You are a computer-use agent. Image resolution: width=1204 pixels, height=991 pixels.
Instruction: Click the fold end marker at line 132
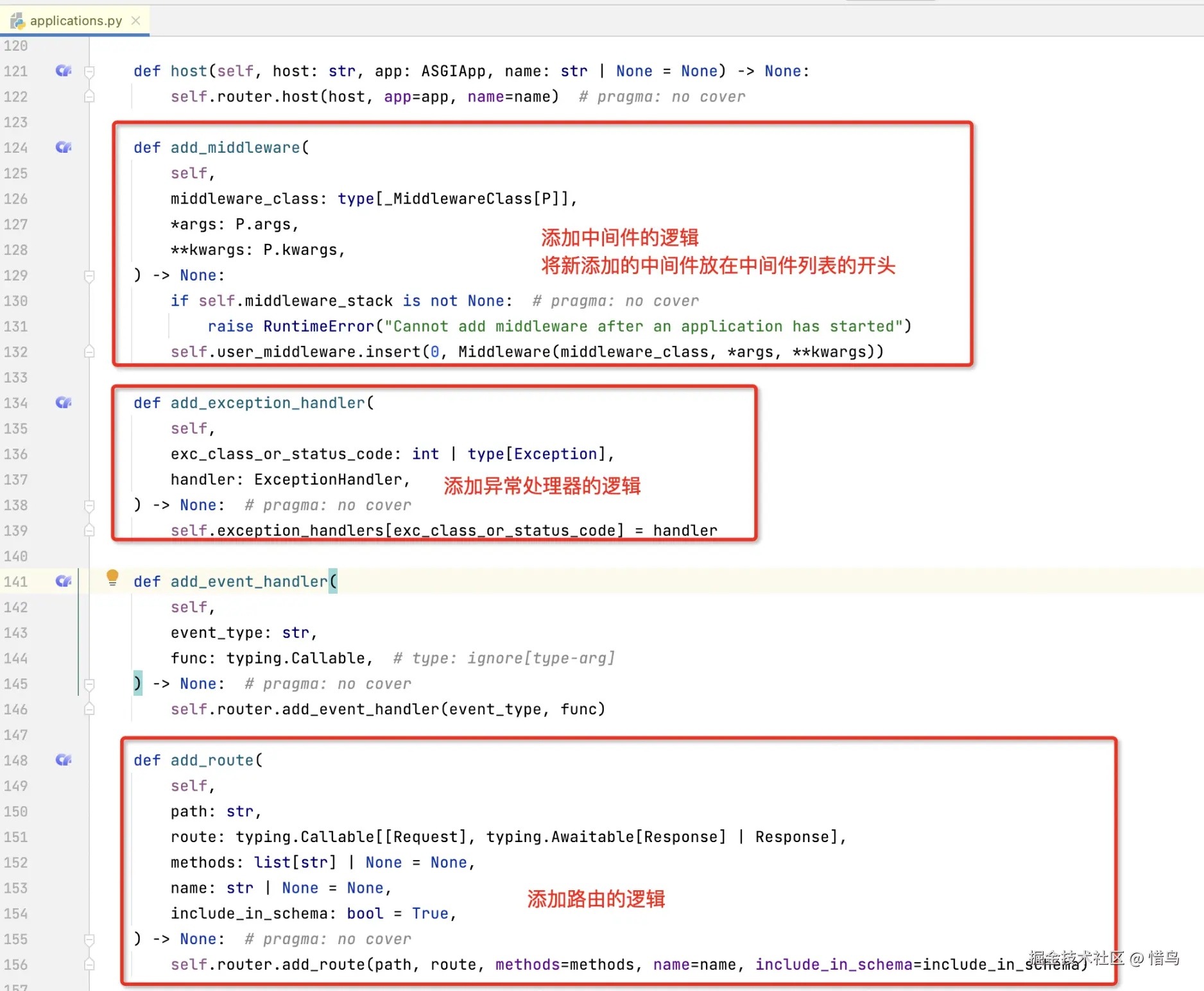[89, 352]
